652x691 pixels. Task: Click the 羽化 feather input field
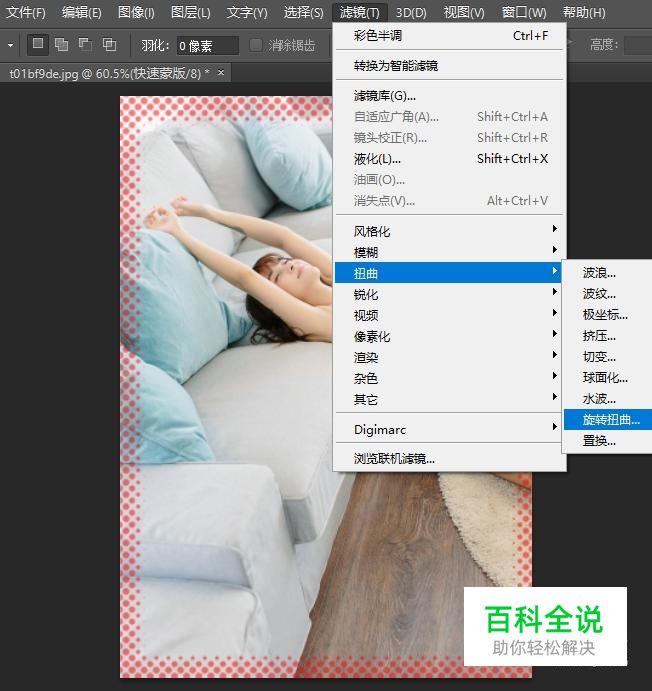[x=207, y=45]
